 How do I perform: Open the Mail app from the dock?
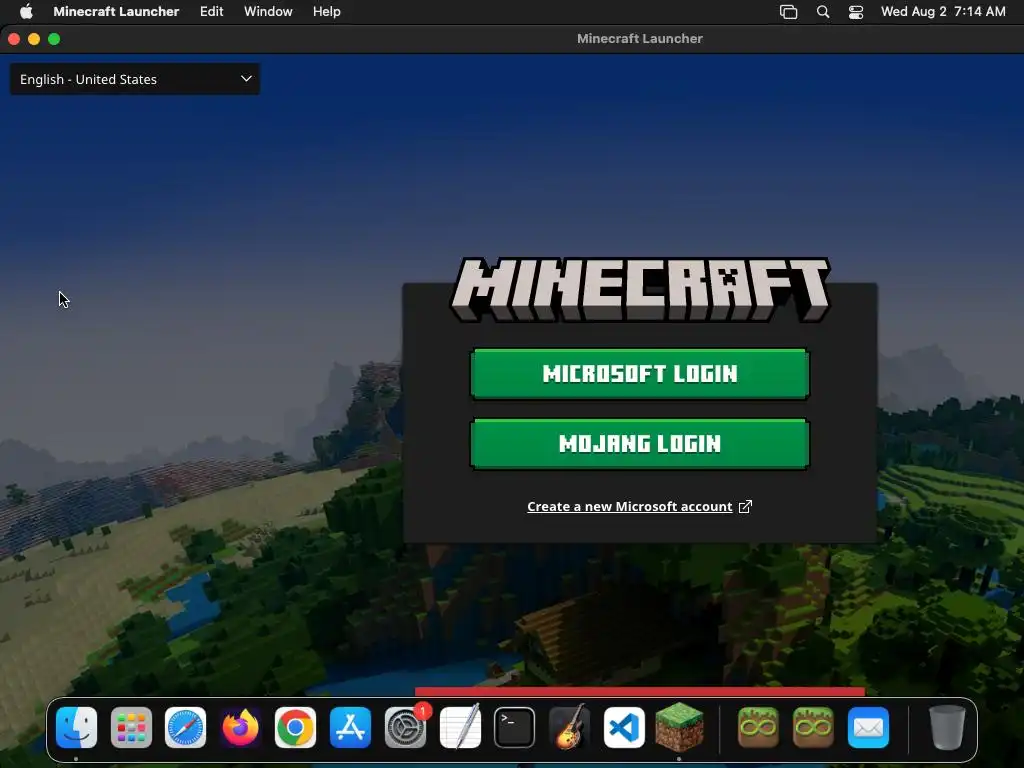[868, 728]
